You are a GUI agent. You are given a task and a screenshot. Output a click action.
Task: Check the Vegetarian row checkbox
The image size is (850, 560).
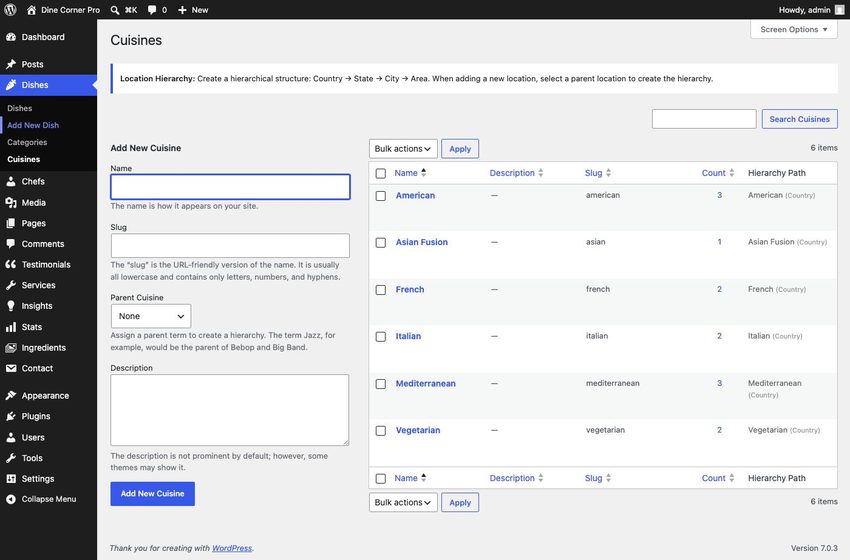381,431
